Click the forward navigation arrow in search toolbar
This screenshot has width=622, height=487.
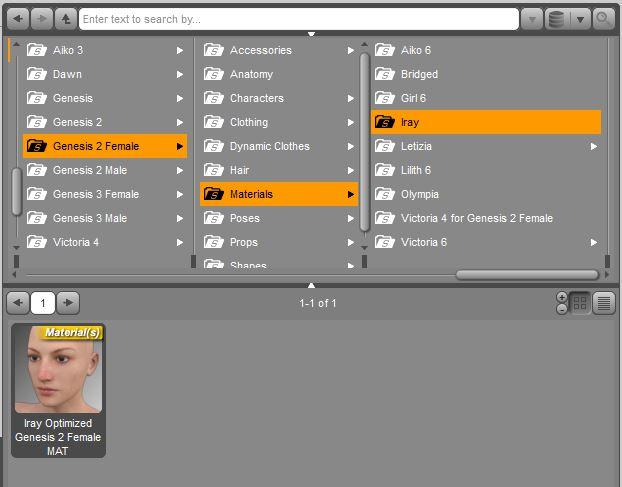(42, 19)
